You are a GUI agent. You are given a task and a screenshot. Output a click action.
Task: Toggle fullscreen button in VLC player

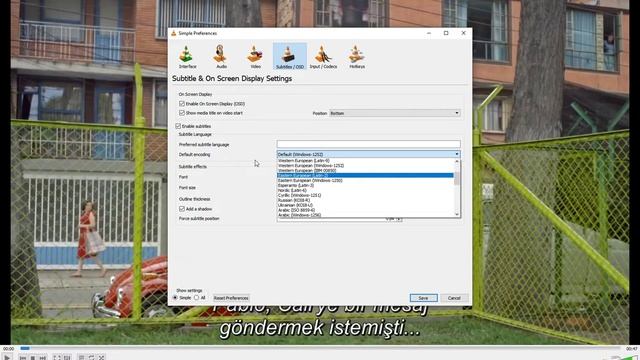(x=57, y=358)
